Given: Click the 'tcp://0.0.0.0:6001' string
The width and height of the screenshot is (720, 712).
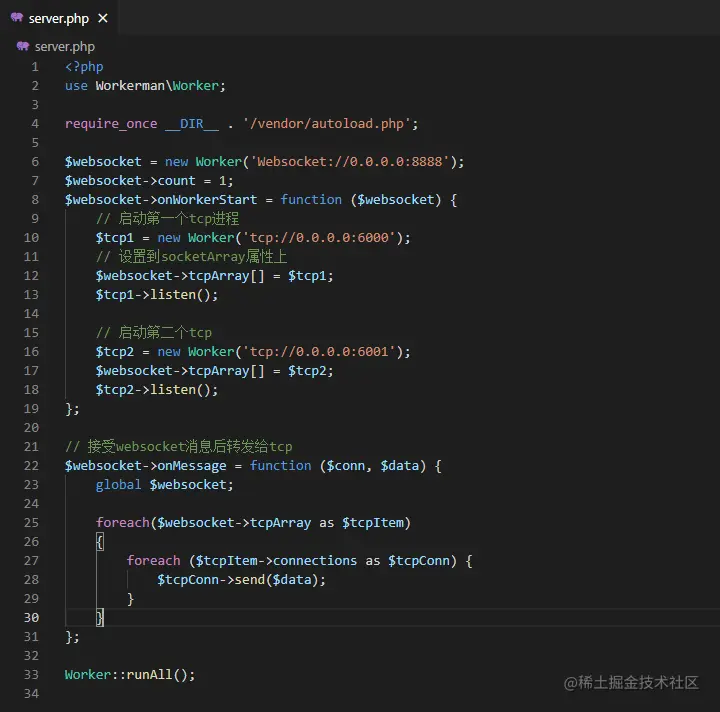Looking at the screenshot, I should click(319, 352).
